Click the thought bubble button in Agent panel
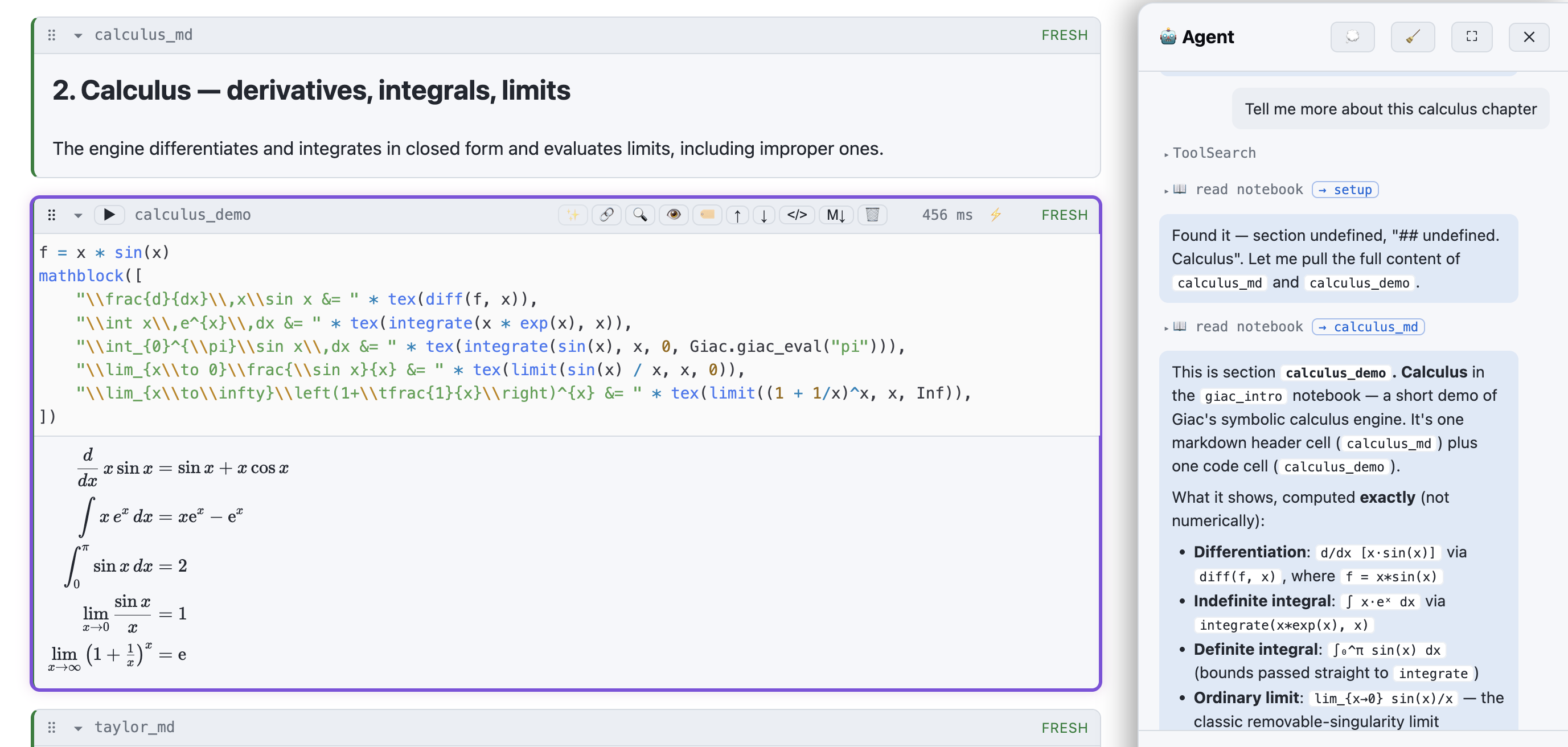 1352,36
